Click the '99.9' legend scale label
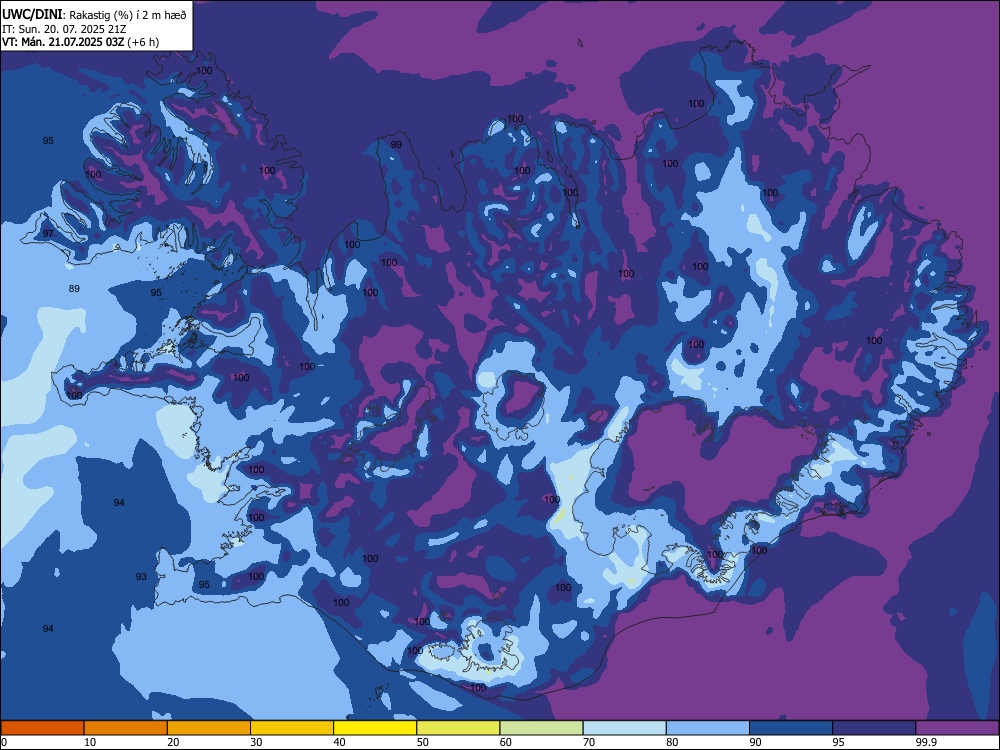Image resolution: width=1000 pixels, height=750 pixels. 926,742
